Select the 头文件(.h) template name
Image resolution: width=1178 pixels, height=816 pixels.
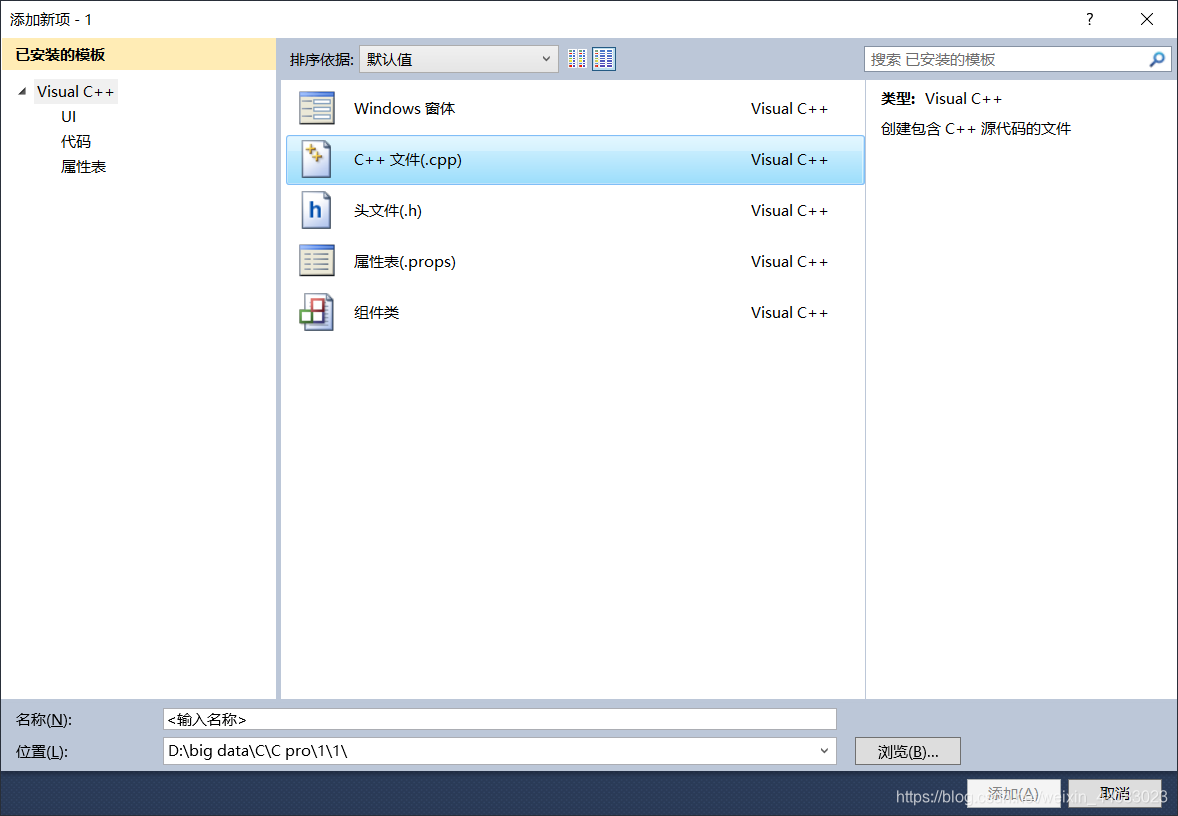click(x=388, y=210)
